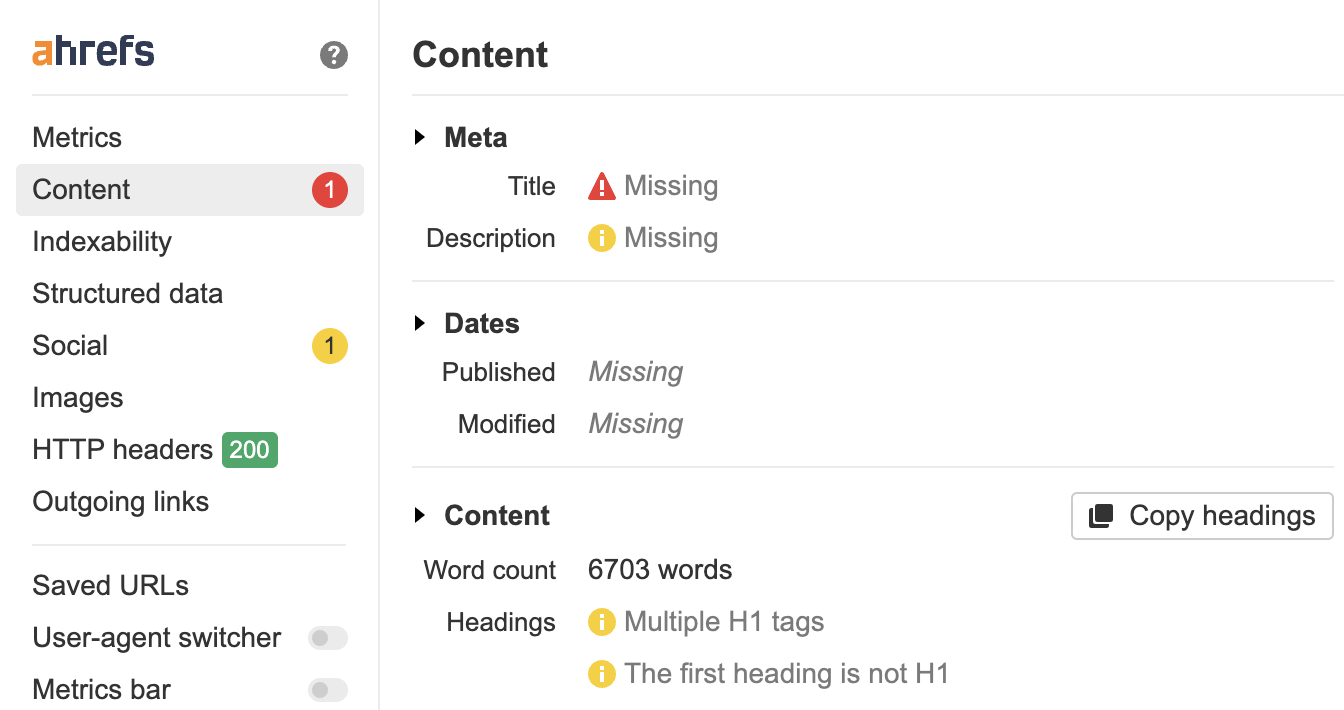Screen dimensions: 1344x710
Task: Open the Structured data section
Action: (127, 293)
